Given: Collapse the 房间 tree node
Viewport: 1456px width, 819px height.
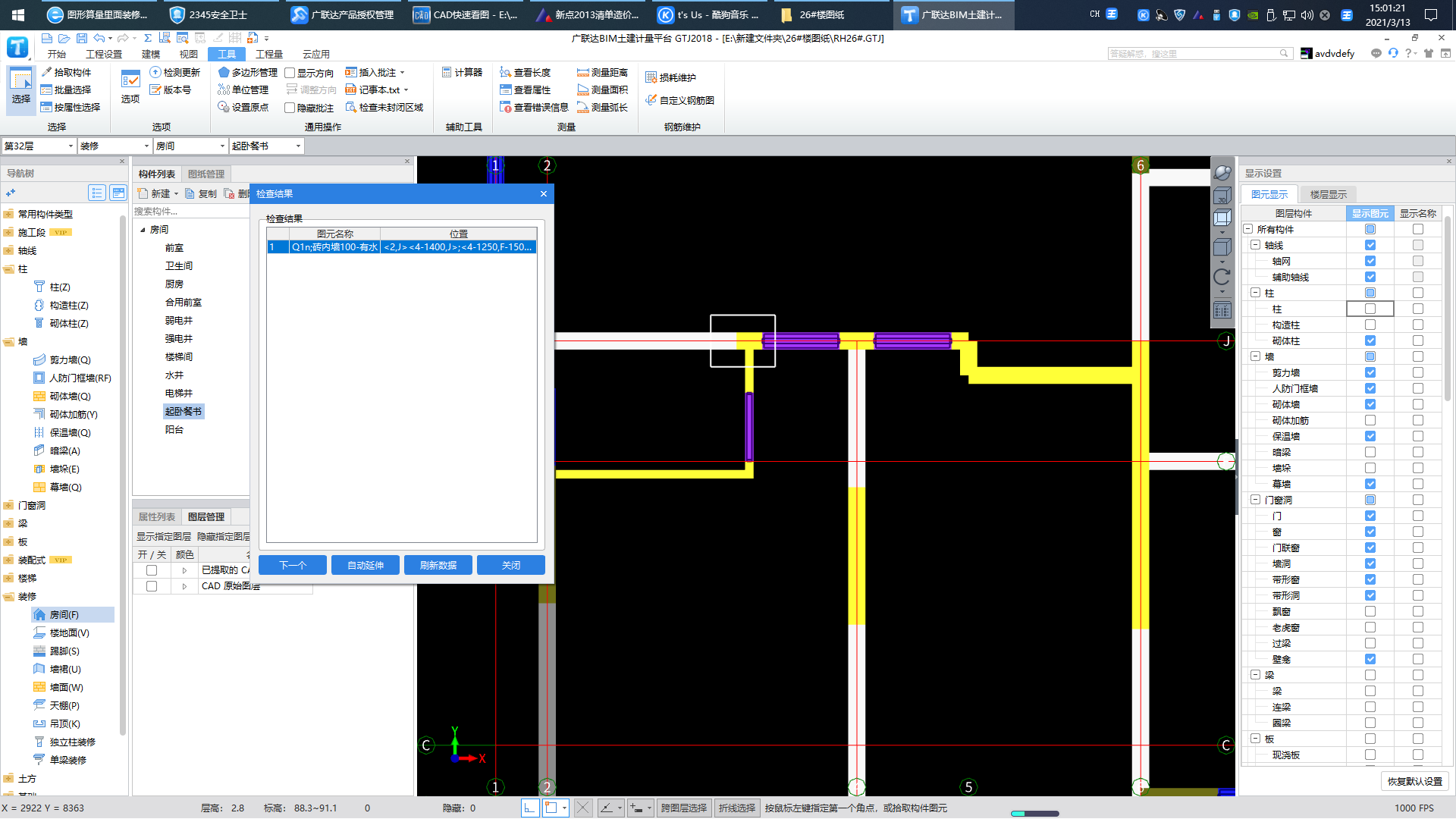Looking at the screenshot, I should click(143, 230).
